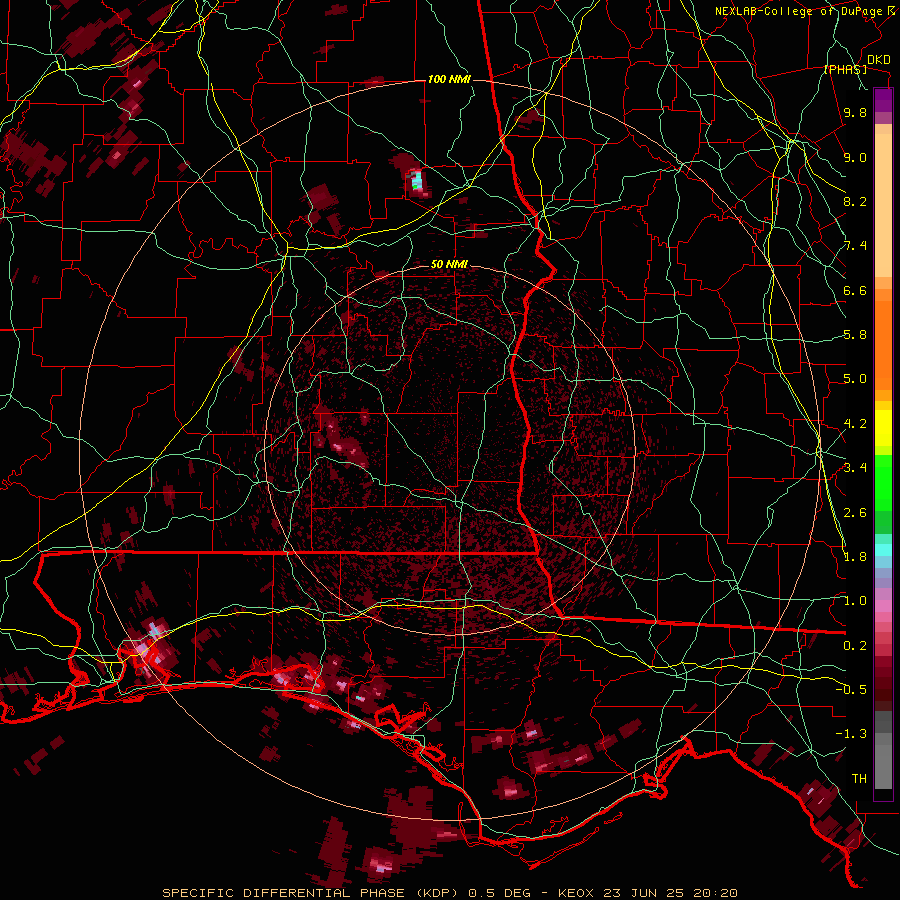This screenshot has width=900, height=900.
Task: Pick the bright green segment beside 3.4
Action: point(883,482)
